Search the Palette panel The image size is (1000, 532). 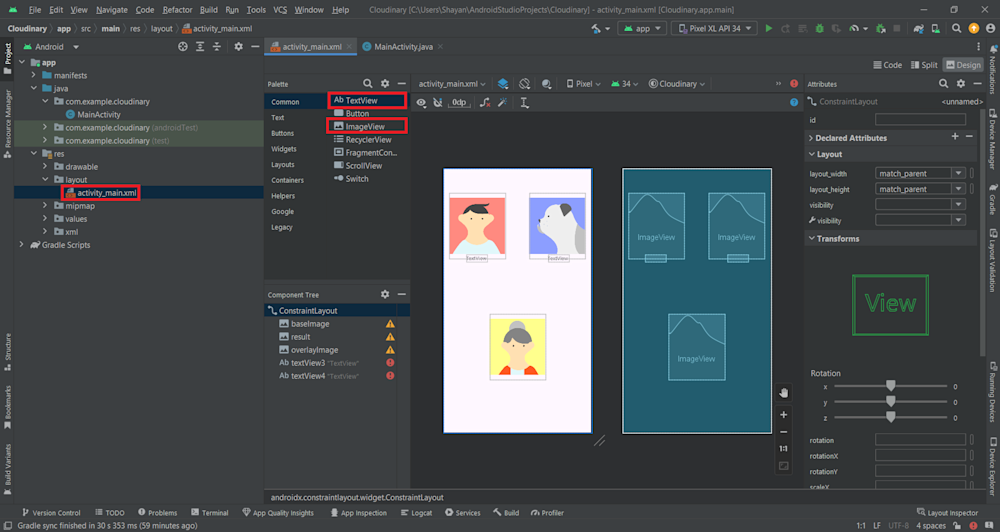[x=368, y=84]
